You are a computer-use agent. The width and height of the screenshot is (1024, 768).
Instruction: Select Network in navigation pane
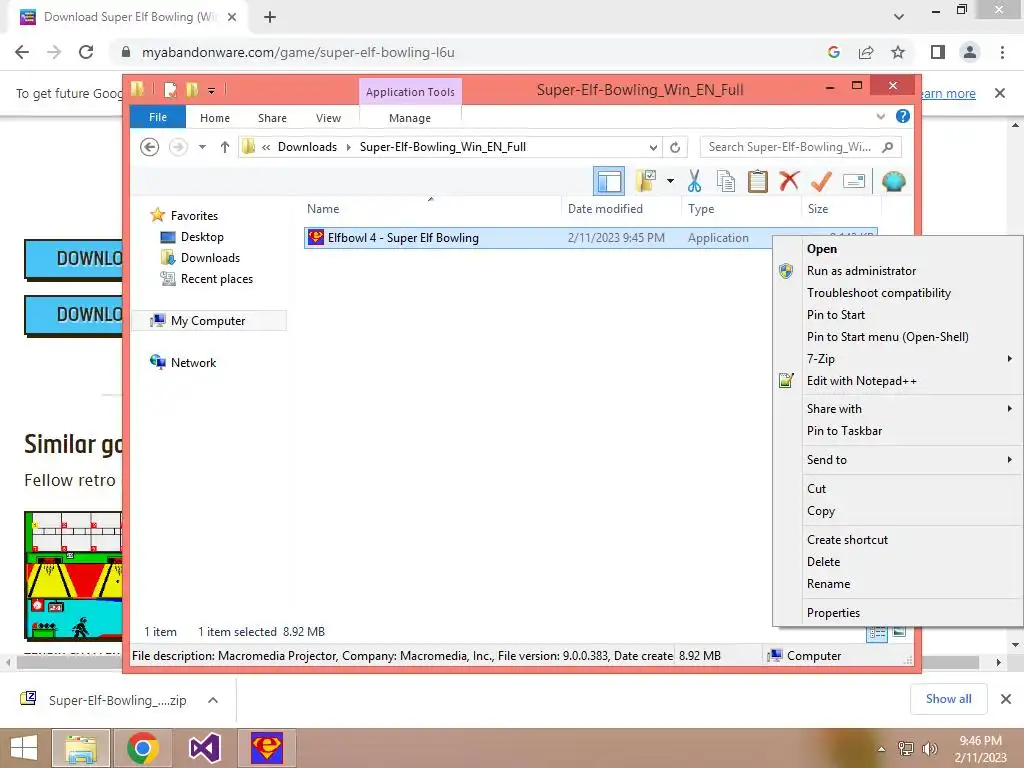193,362
